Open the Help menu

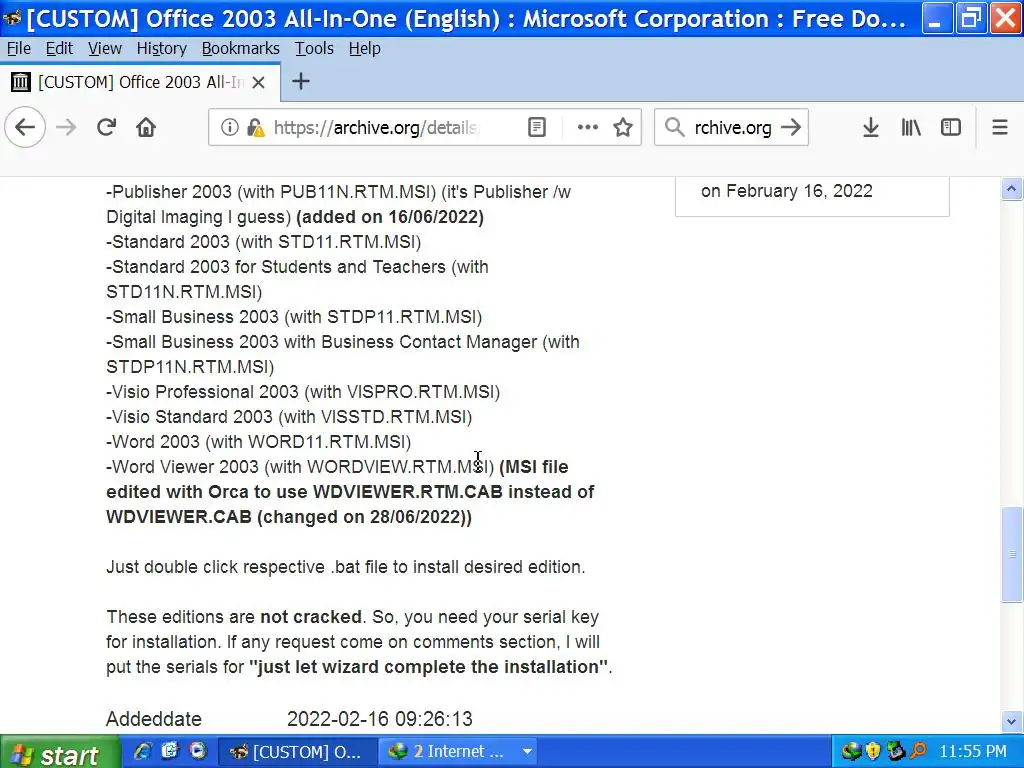coord(364,48)
